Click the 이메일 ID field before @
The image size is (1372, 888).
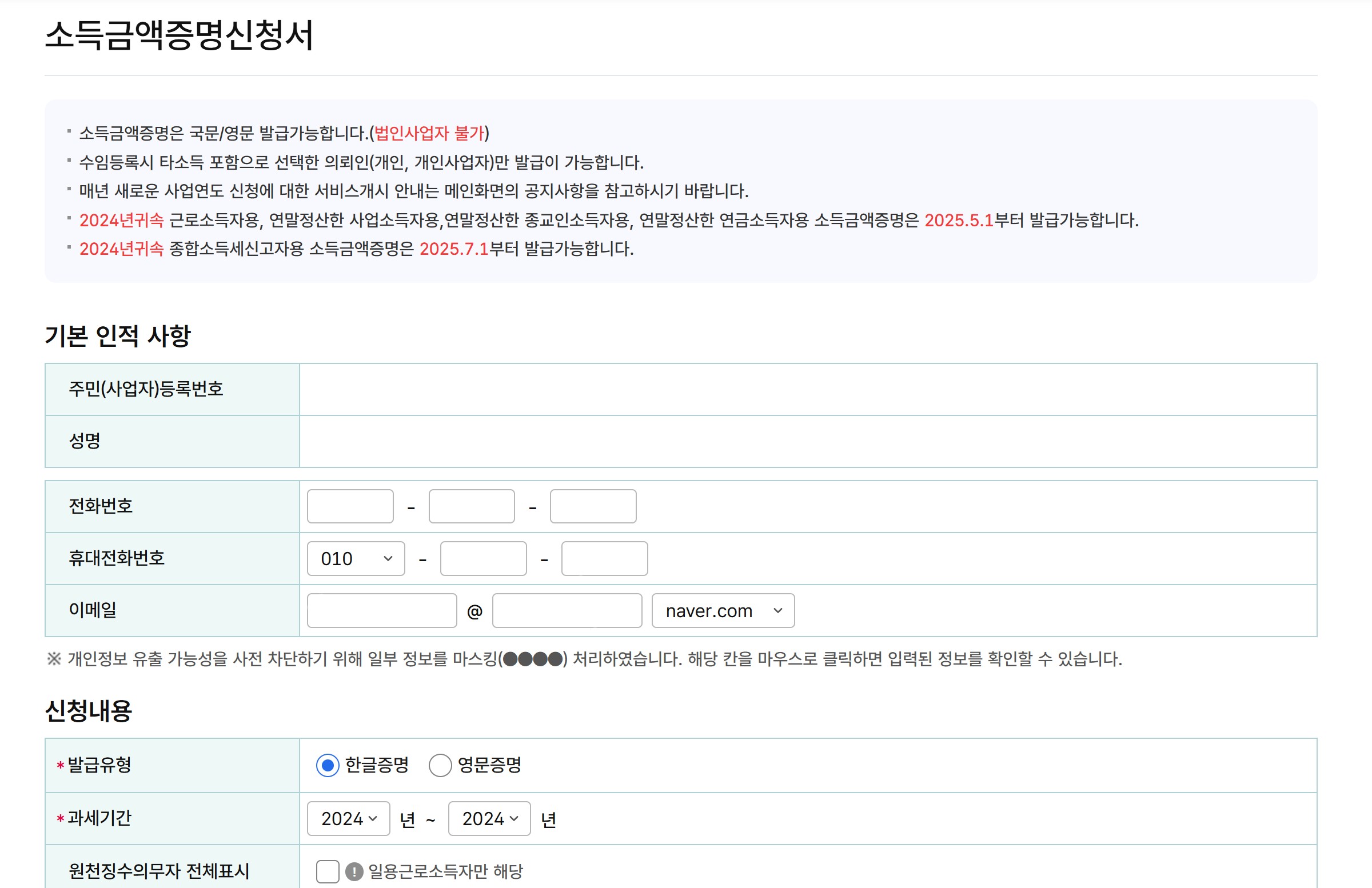click(x=382, y=611)
